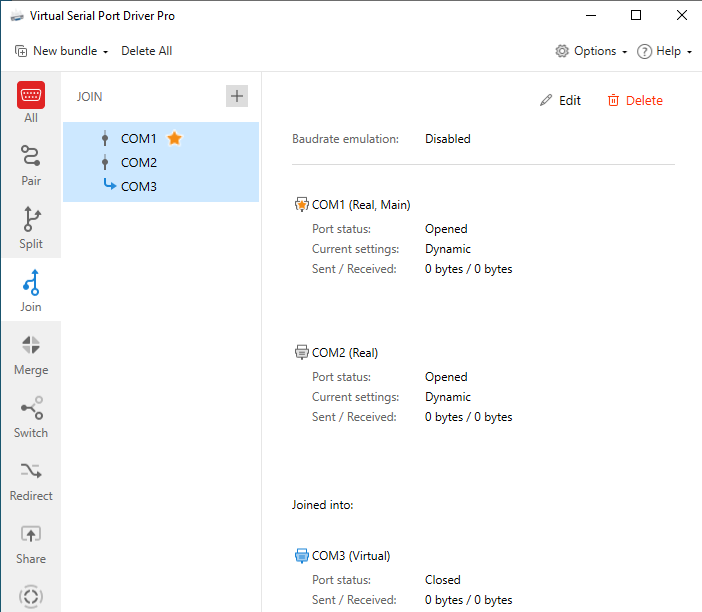Viewport: 702px width, 612px height.
Task: Click COM1 port status Opened value
Action: pos(446,229)
